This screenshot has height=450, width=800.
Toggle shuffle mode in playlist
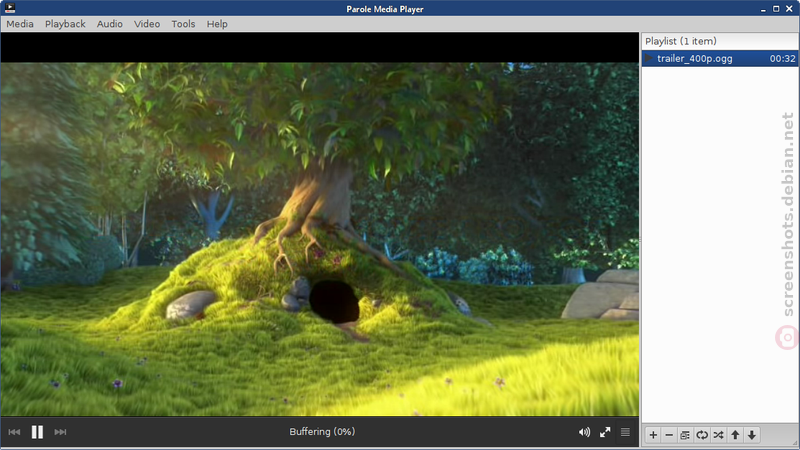(718, 435)
